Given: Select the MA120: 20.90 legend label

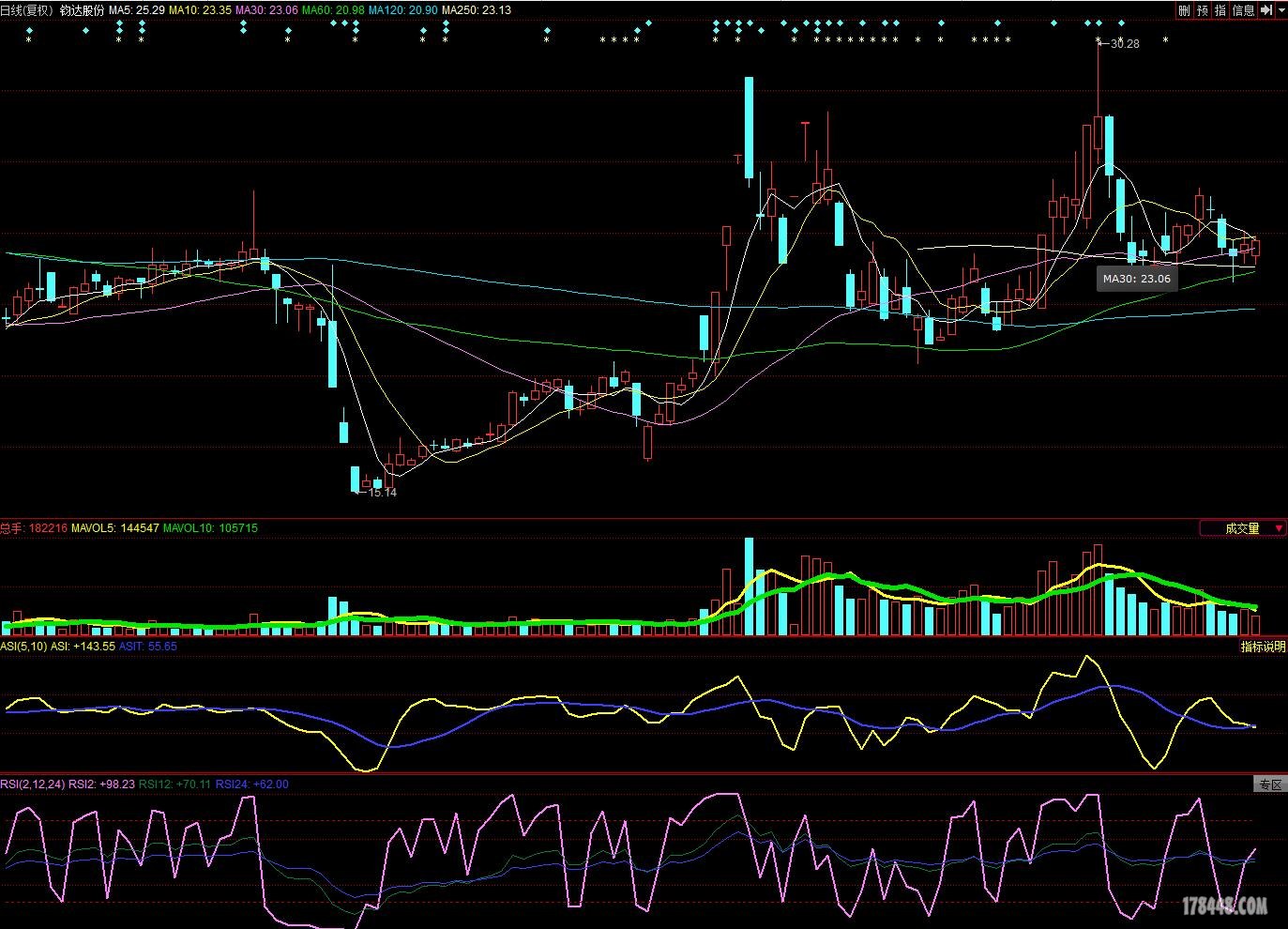Looking at the screenshot, I should (x=402, y=10).
